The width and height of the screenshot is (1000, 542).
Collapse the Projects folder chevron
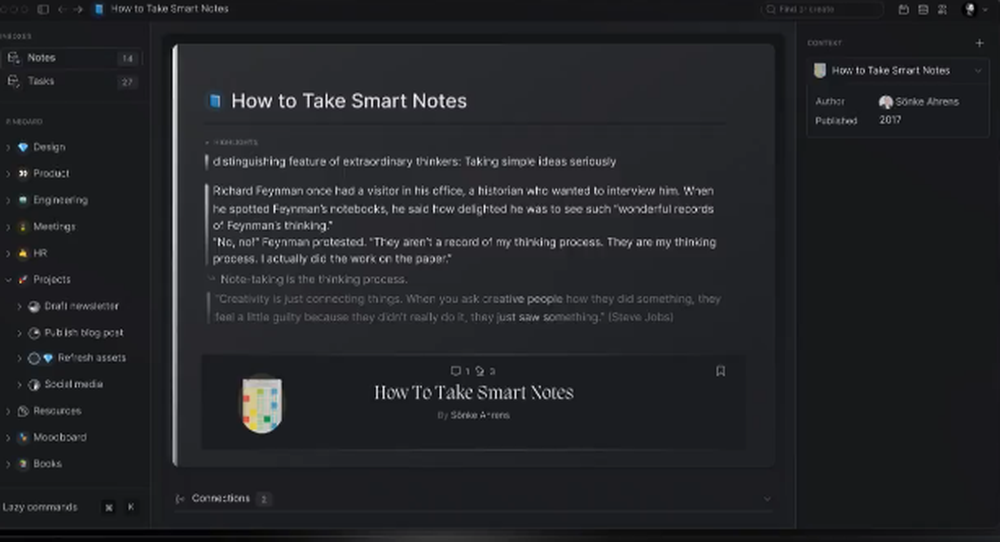[8, 280]
